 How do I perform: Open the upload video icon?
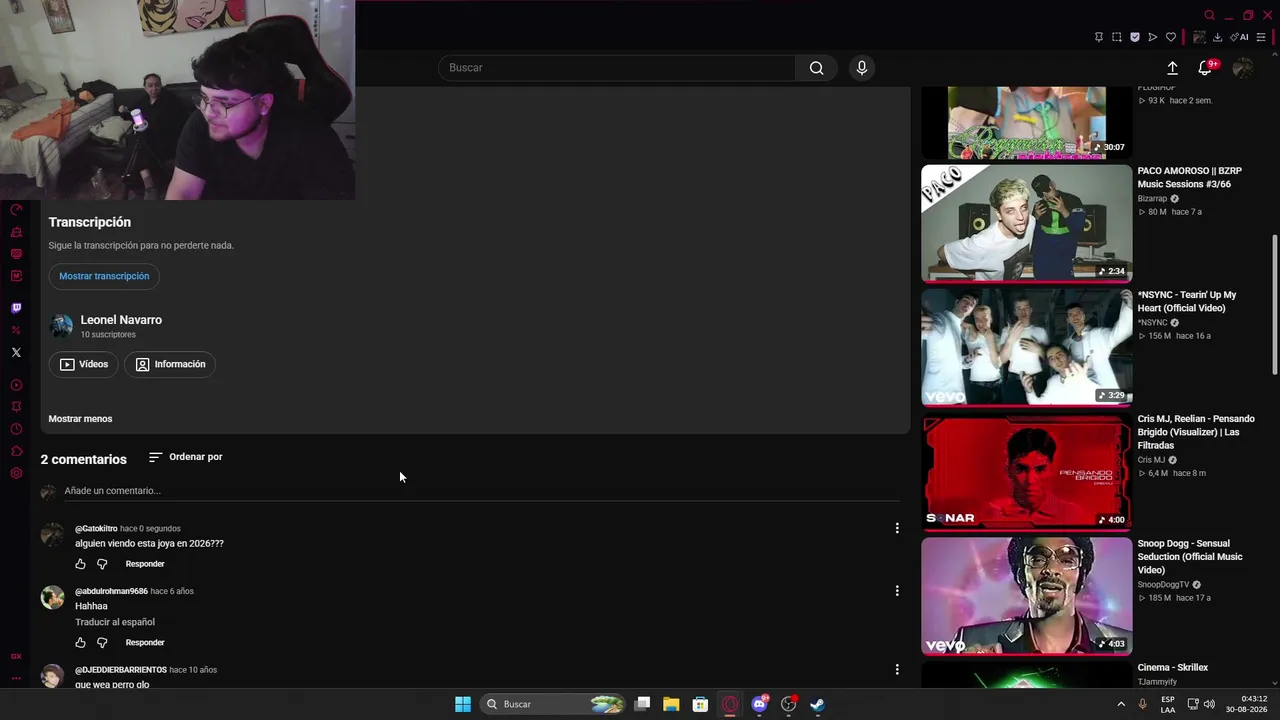point(1172,68)
